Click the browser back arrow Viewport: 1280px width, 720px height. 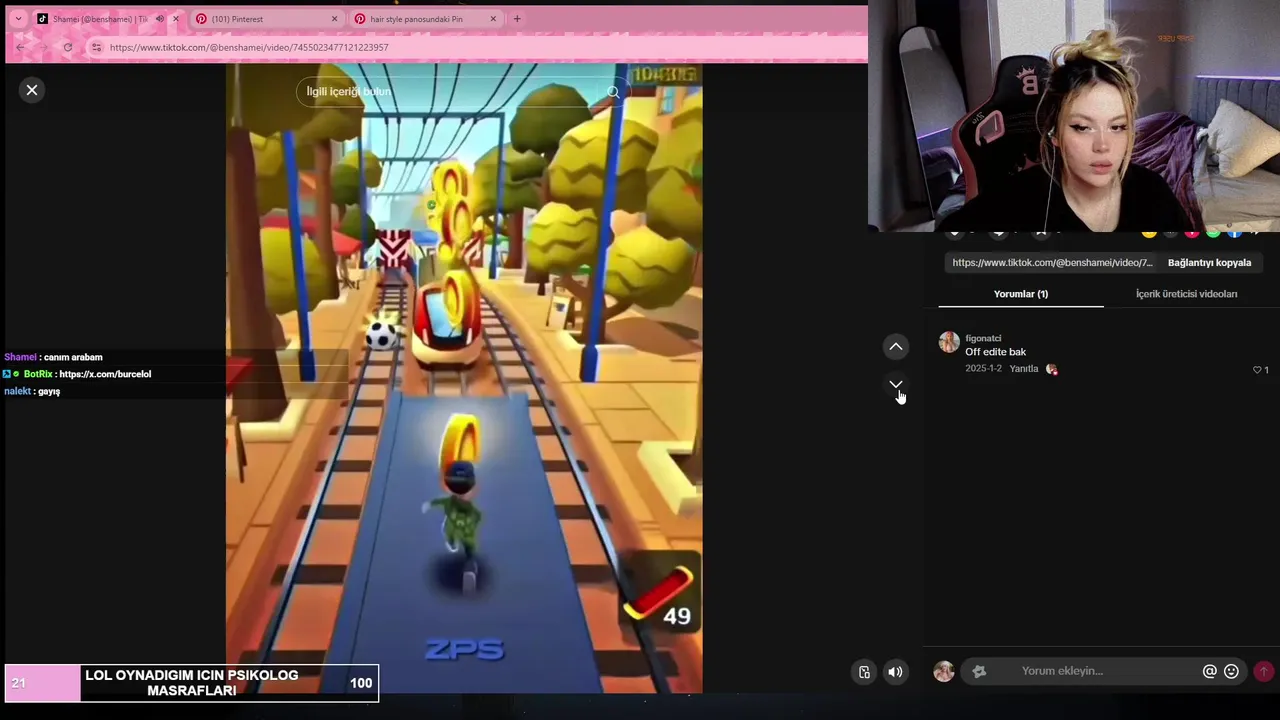pyautogui.click(x=20, y=47)
